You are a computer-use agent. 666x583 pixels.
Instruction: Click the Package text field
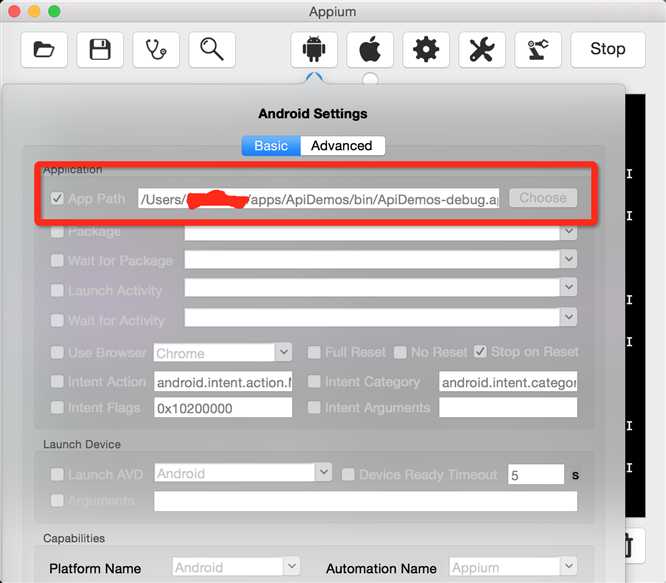click(372, 233)
